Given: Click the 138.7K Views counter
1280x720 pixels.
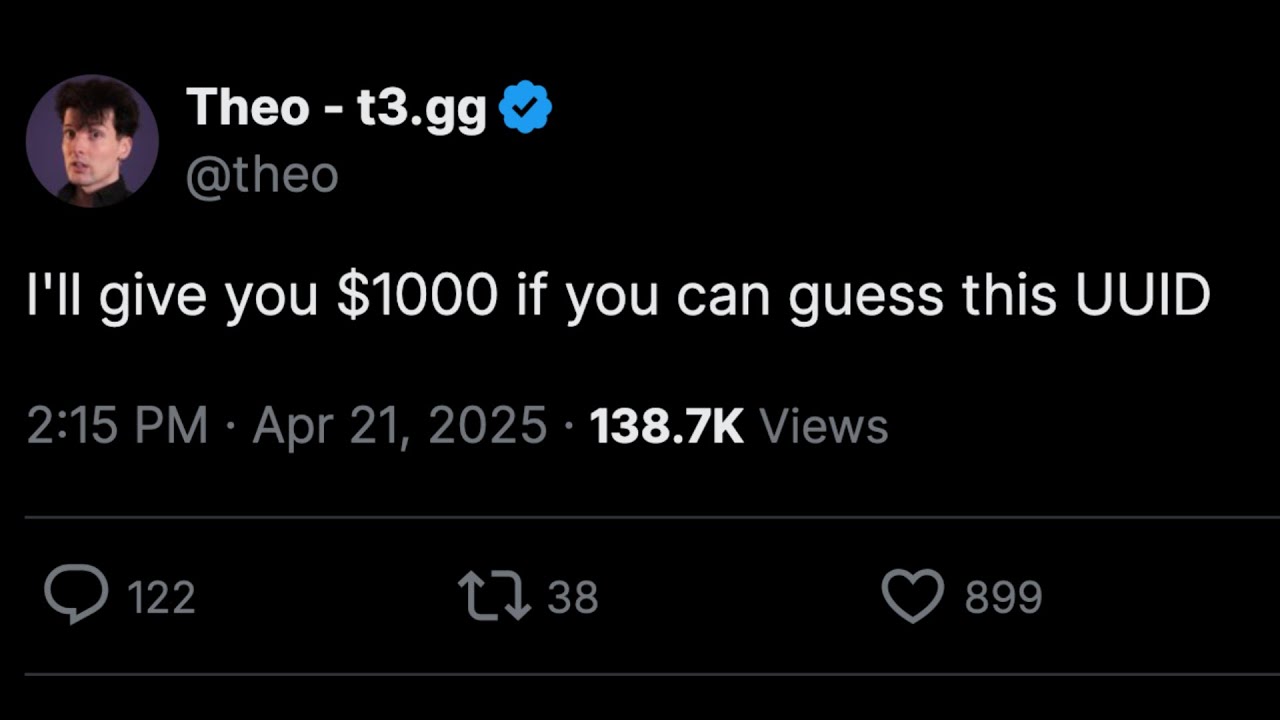Looking at the screenshot, I should pyautogui.click(x=735, y=424).
